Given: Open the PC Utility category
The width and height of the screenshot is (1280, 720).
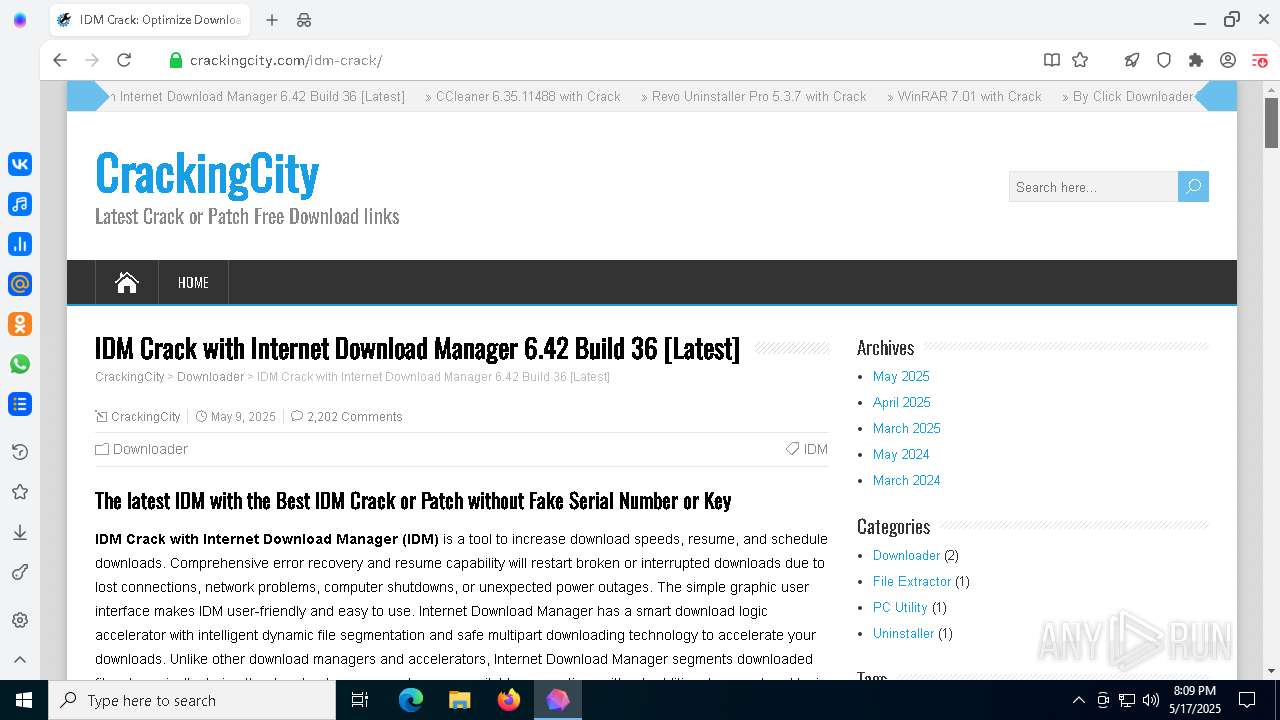Looking at the screenshot, I should [900, 607].
